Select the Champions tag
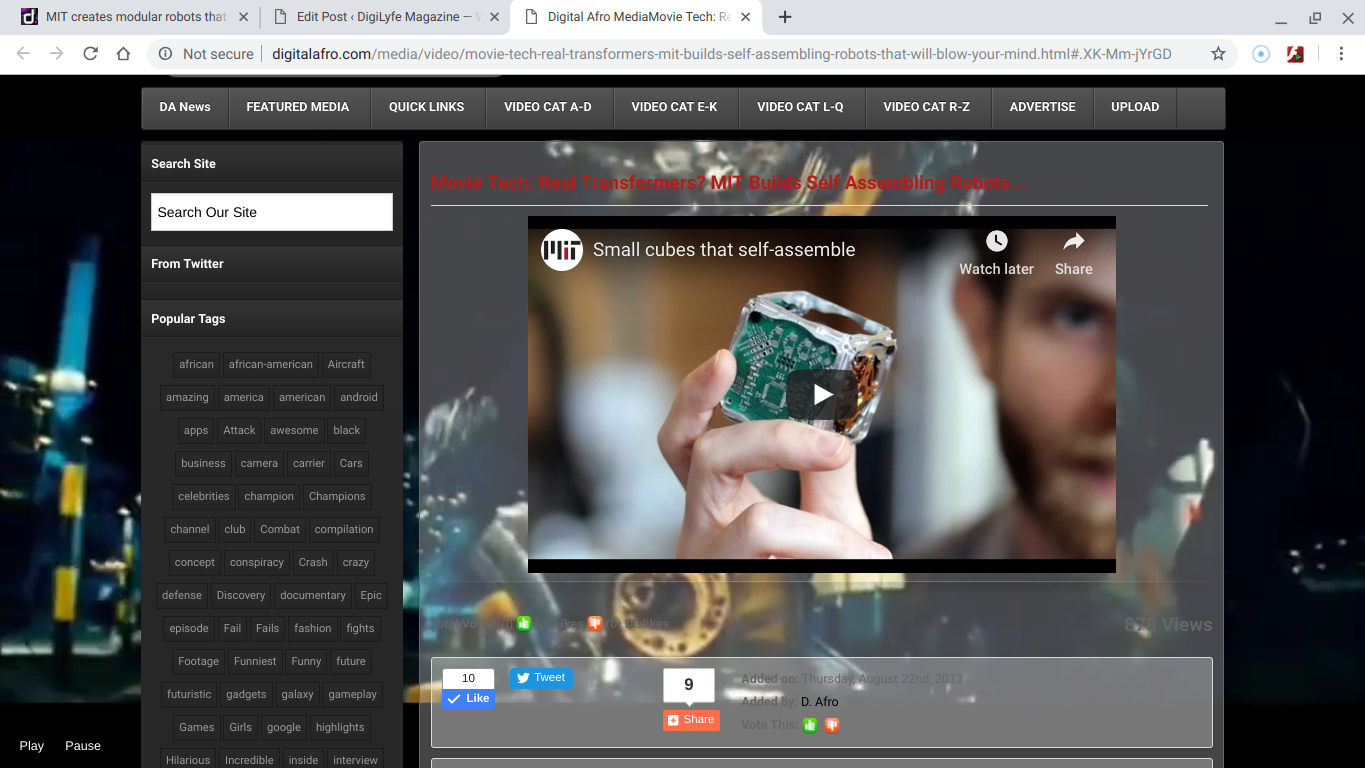The image size is (1365, 768). point(337,496)
